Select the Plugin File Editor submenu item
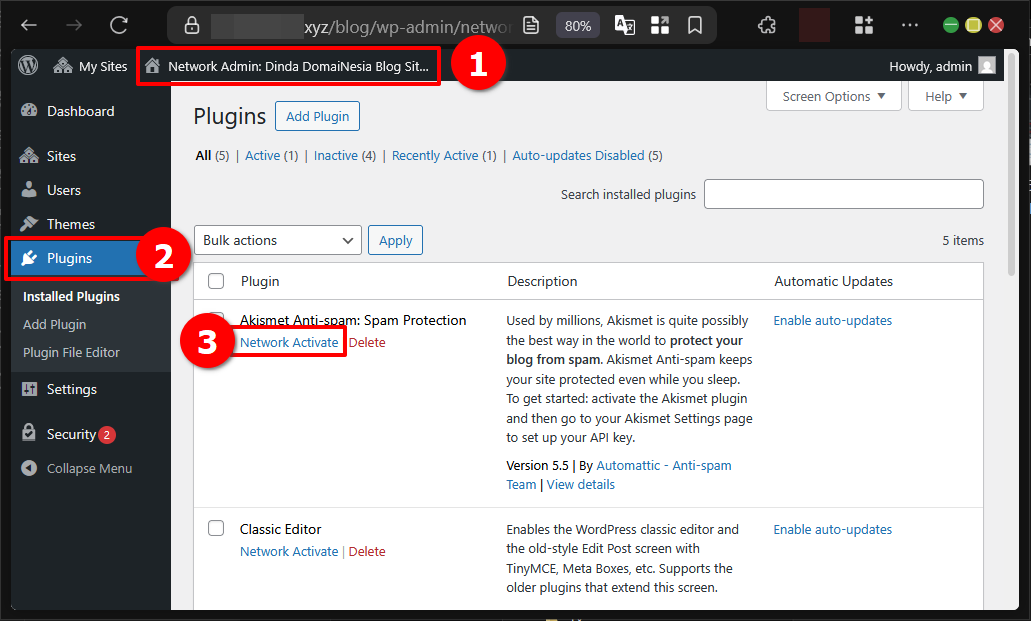The width and height of the screenshot is (1031, 621). point(71,352)
